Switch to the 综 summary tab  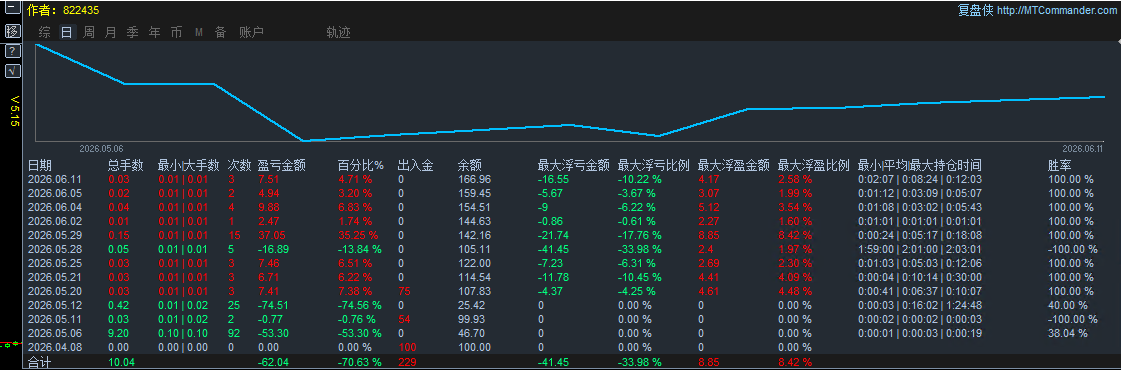[44, 32]
